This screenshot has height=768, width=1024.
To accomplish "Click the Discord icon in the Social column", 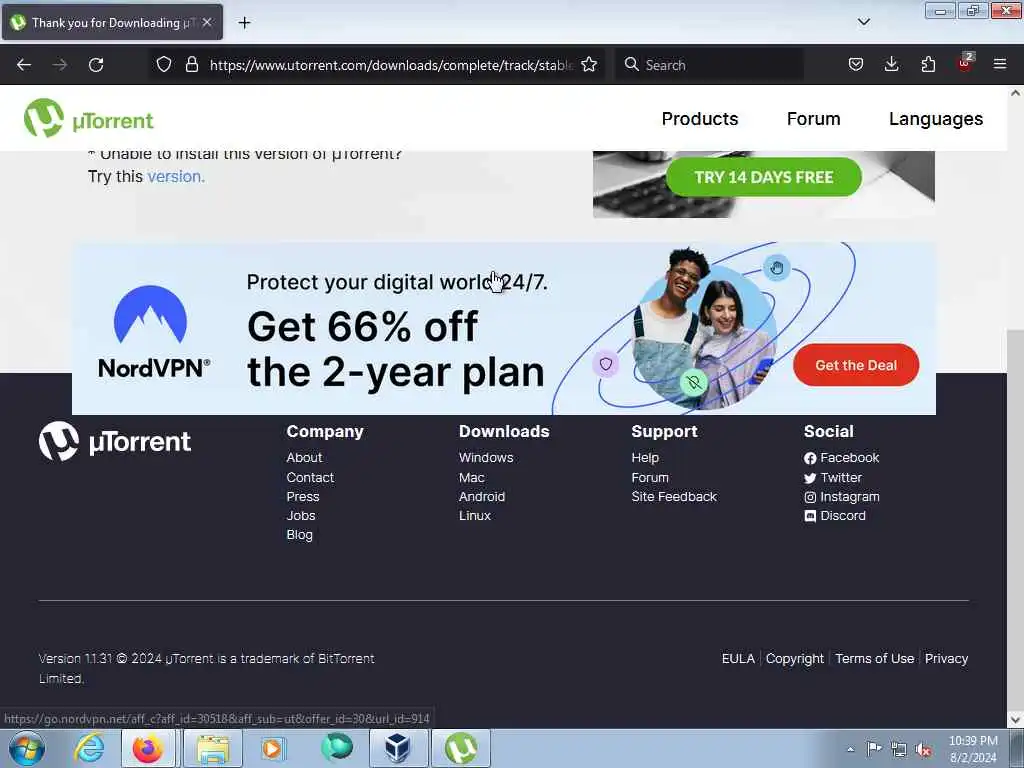I will (810, 516).
